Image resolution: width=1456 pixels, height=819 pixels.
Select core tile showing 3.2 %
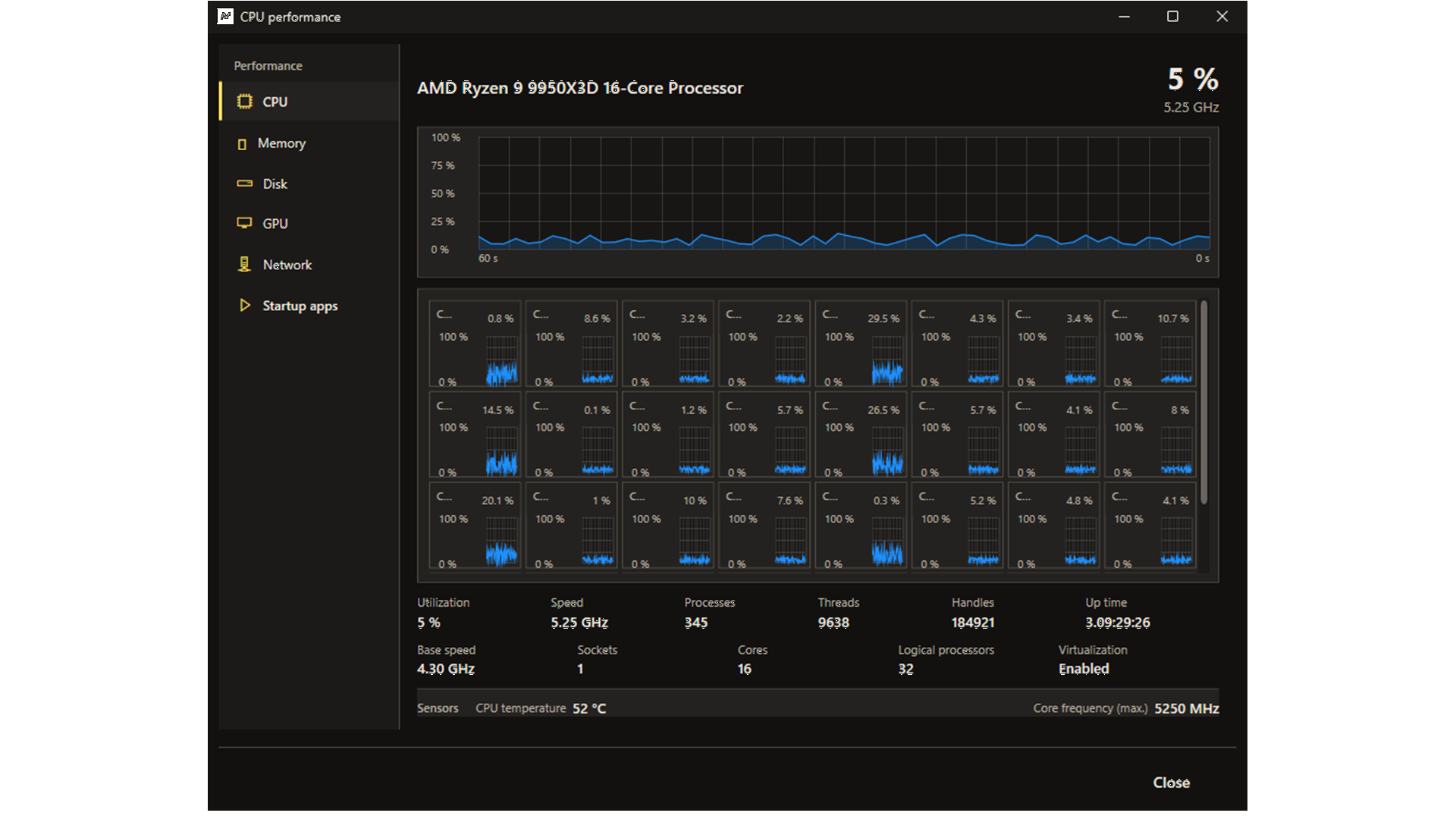tap(668, 345)
